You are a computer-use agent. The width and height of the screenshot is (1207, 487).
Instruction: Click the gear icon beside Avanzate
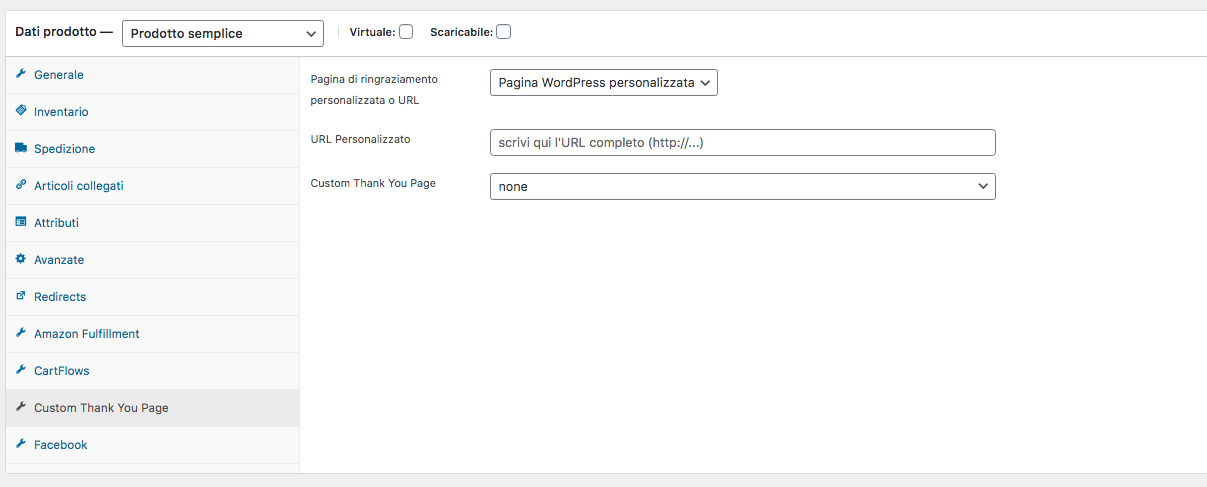coord(21,259)
